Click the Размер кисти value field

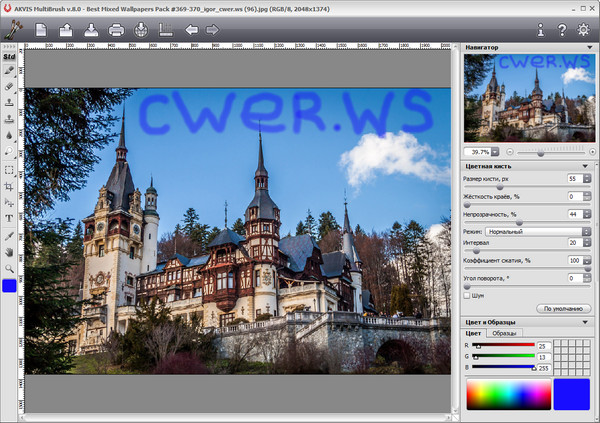573,178
